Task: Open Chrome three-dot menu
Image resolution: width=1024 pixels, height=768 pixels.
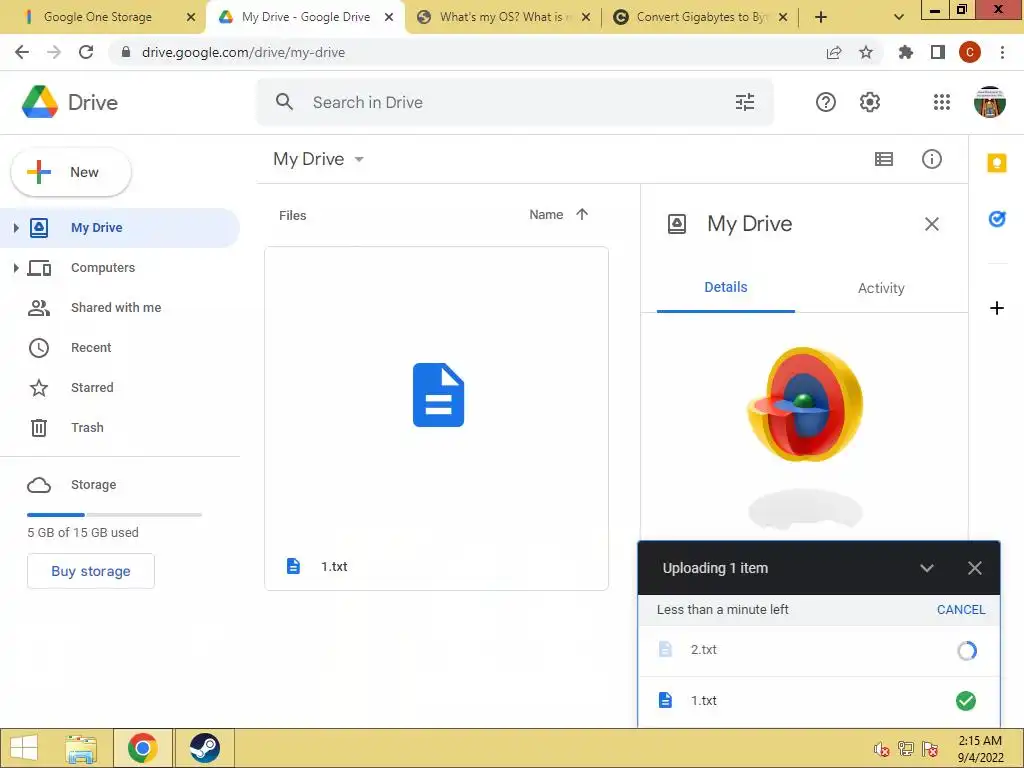Action: coord(1002,52)
